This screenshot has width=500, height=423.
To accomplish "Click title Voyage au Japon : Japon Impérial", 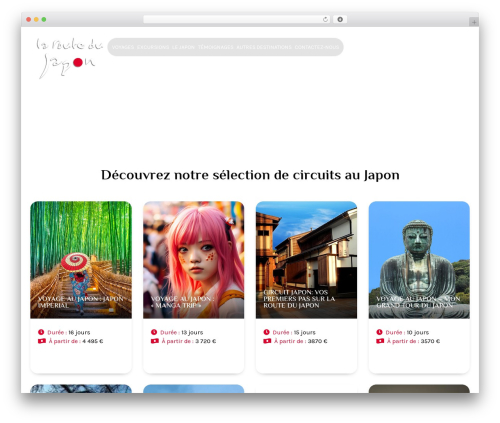I will pyautogui.click(x=81, y=302).
